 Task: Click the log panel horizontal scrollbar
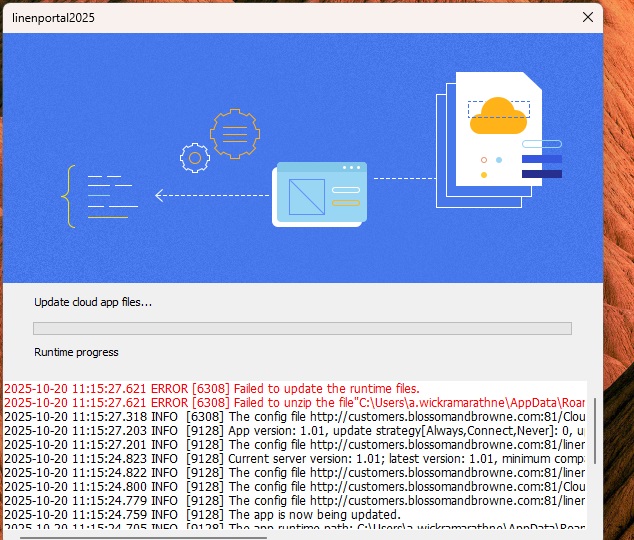point(140,537)
